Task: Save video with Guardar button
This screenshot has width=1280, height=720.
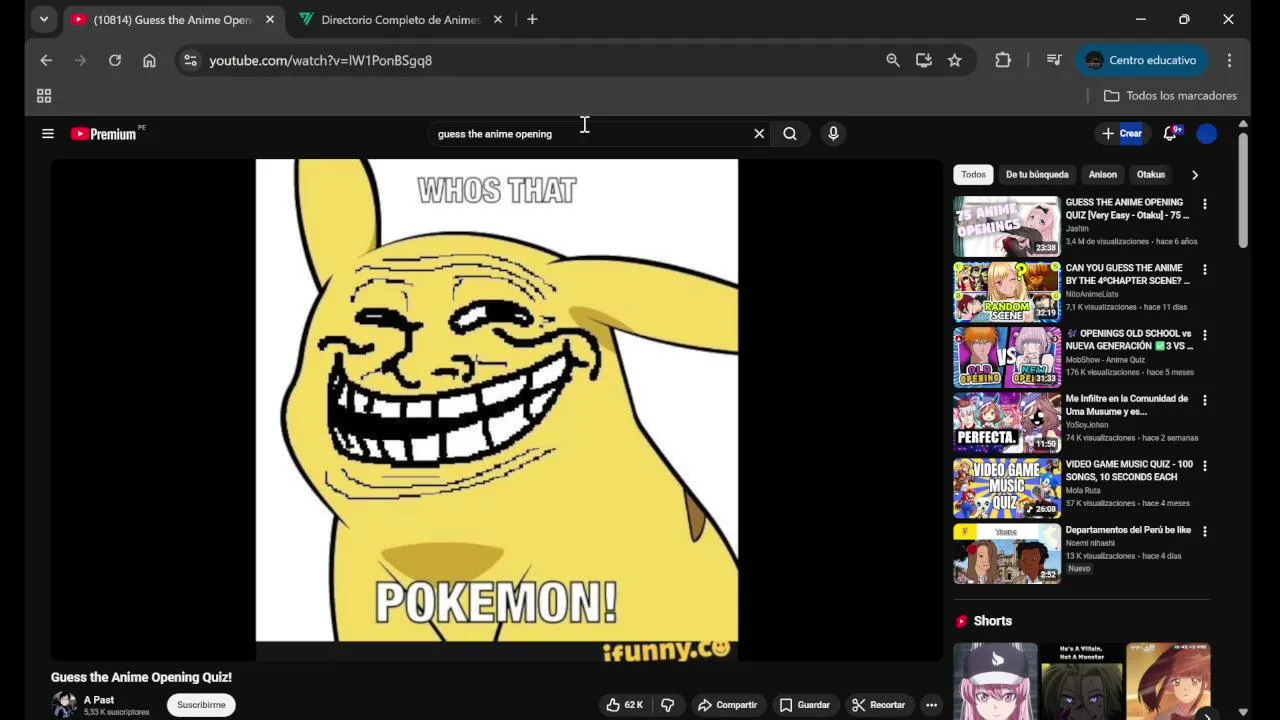Action: tap(804, 705)
